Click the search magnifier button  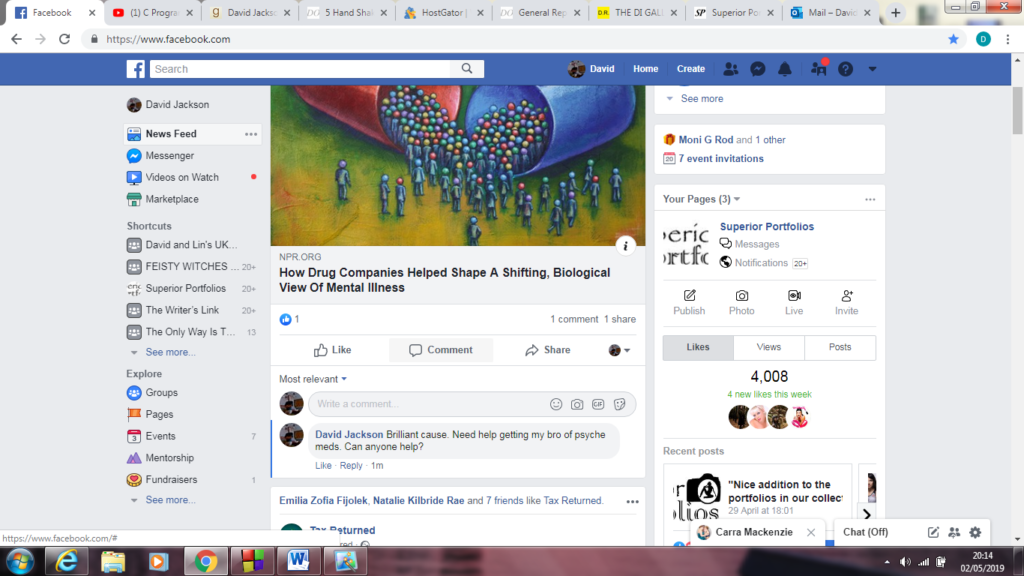(467, 69)
